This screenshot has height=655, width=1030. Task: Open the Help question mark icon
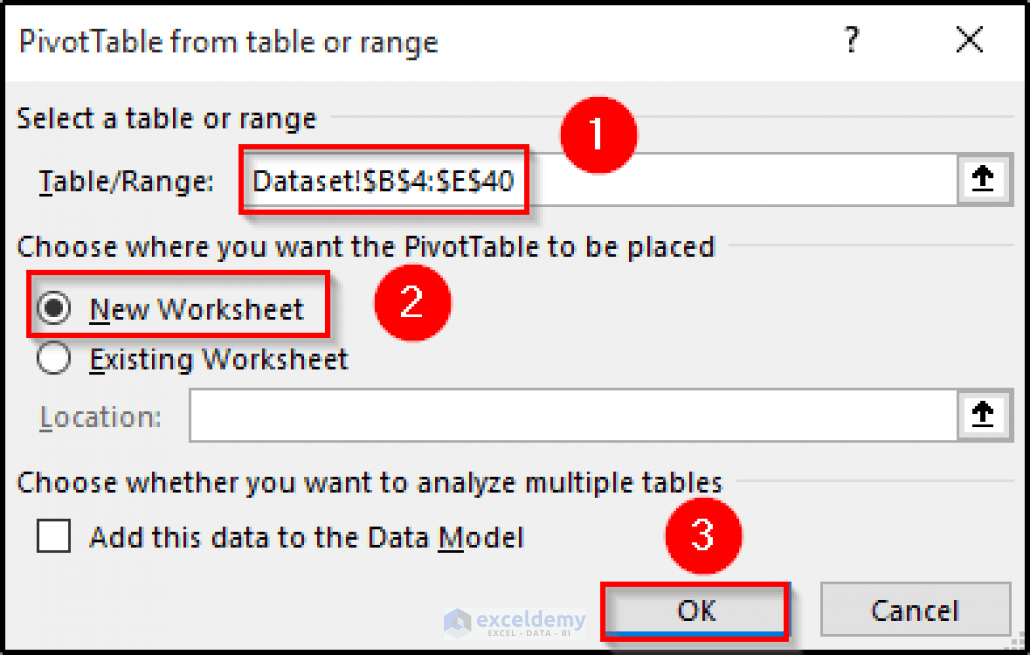(851, 40)
